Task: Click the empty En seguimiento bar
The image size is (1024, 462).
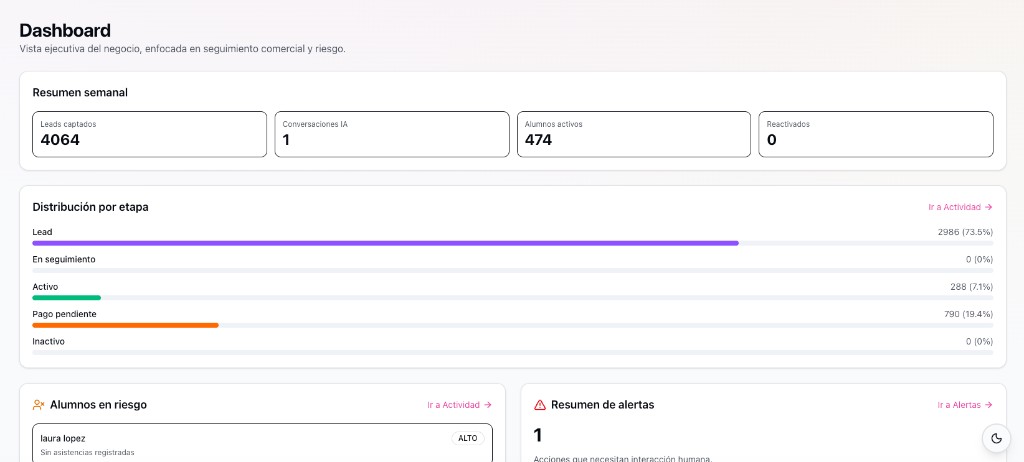Action: (512, 270)
